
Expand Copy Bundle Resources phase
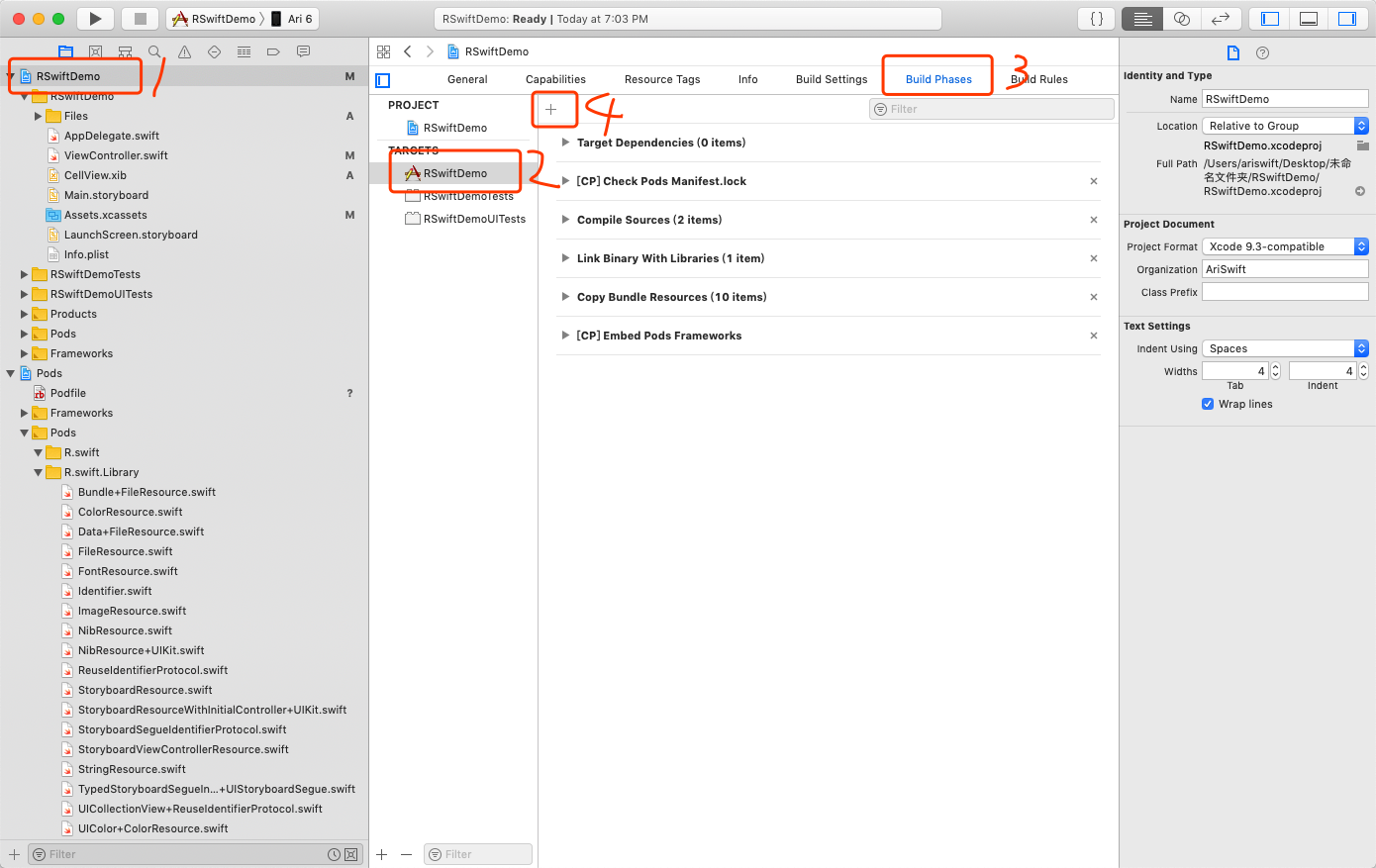[x=565, y=297]
